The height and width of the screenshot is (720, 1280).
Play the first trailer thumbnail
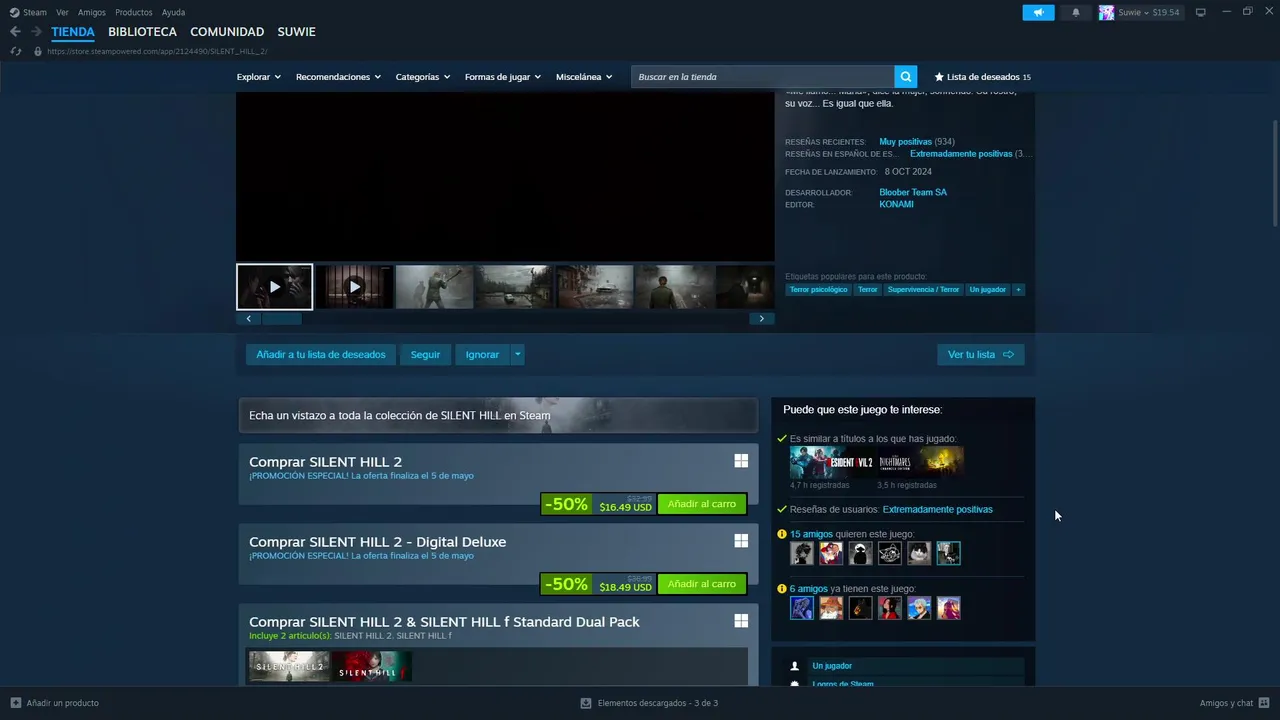click(x=275, y=287)
